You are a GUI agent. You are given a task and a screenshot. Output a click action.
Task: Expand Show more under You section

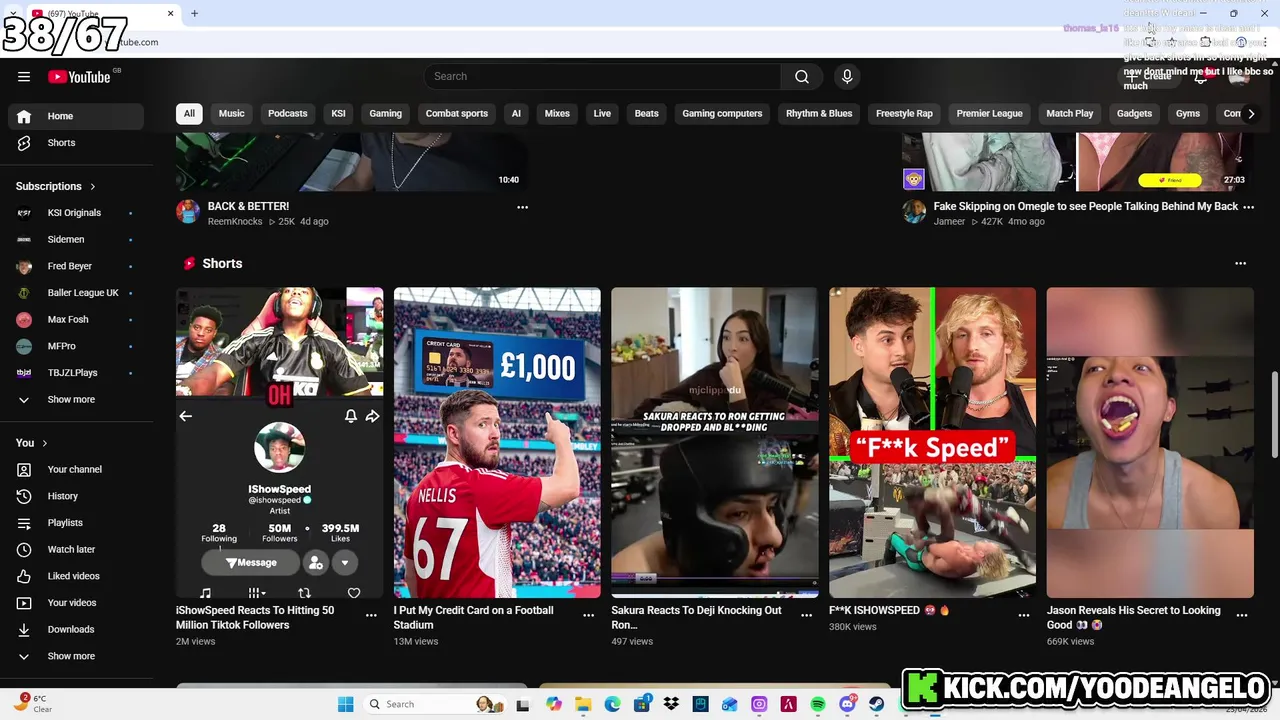[x=76, y=656]
